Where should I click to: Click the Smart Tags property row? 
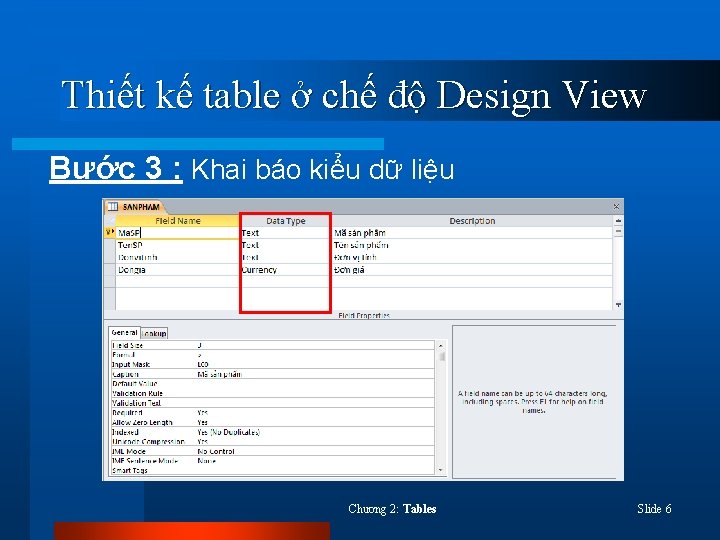[x=272, y=470]
